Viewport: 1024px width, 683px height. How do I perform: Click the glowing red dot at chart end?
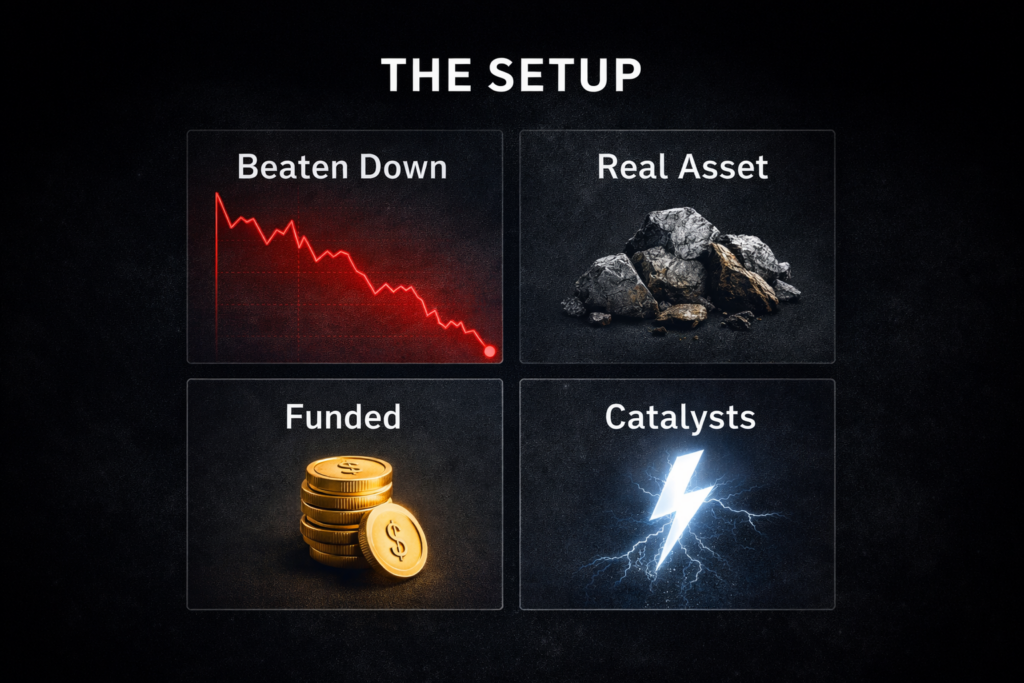pyautogui.click(x=489, y=351)
